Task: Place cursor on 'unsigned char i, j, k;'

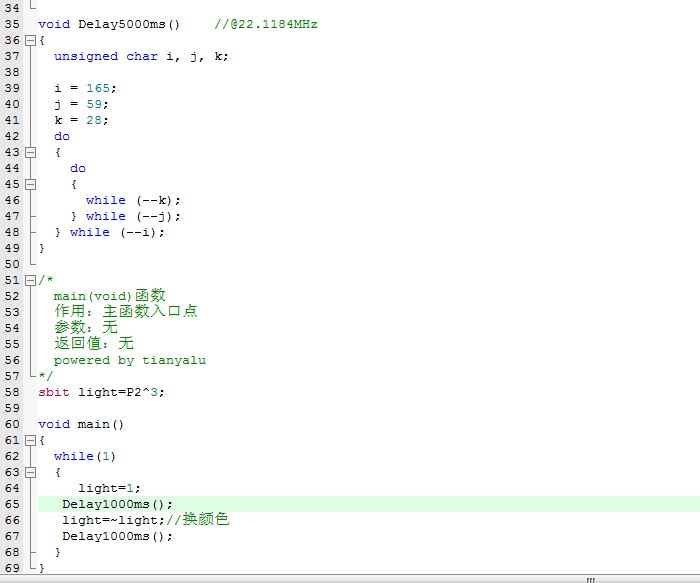Action: (141, 56)
